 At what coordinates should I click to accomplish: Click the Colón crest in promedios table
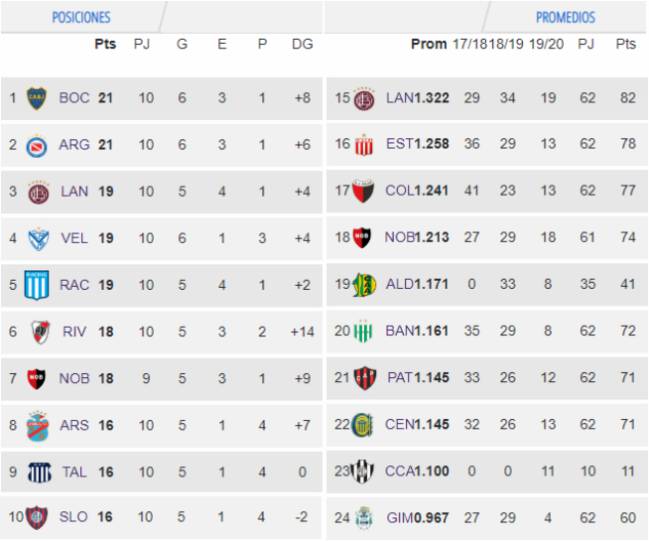(363, 191)
